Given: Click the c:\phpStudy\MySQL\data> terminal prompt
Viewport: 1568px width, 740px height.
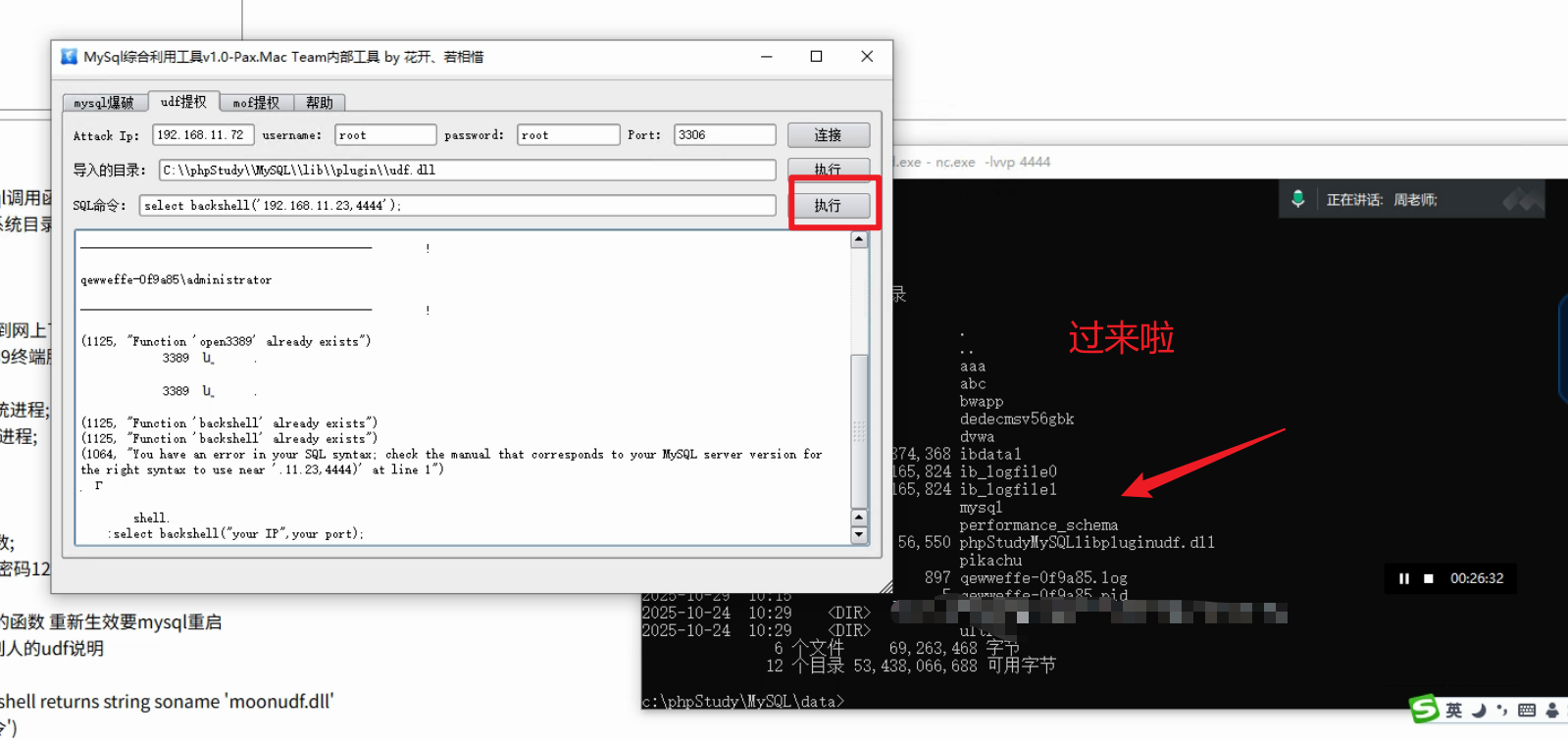Looking at the screenshot, I should pyautogui.click(x=742, y=702).
